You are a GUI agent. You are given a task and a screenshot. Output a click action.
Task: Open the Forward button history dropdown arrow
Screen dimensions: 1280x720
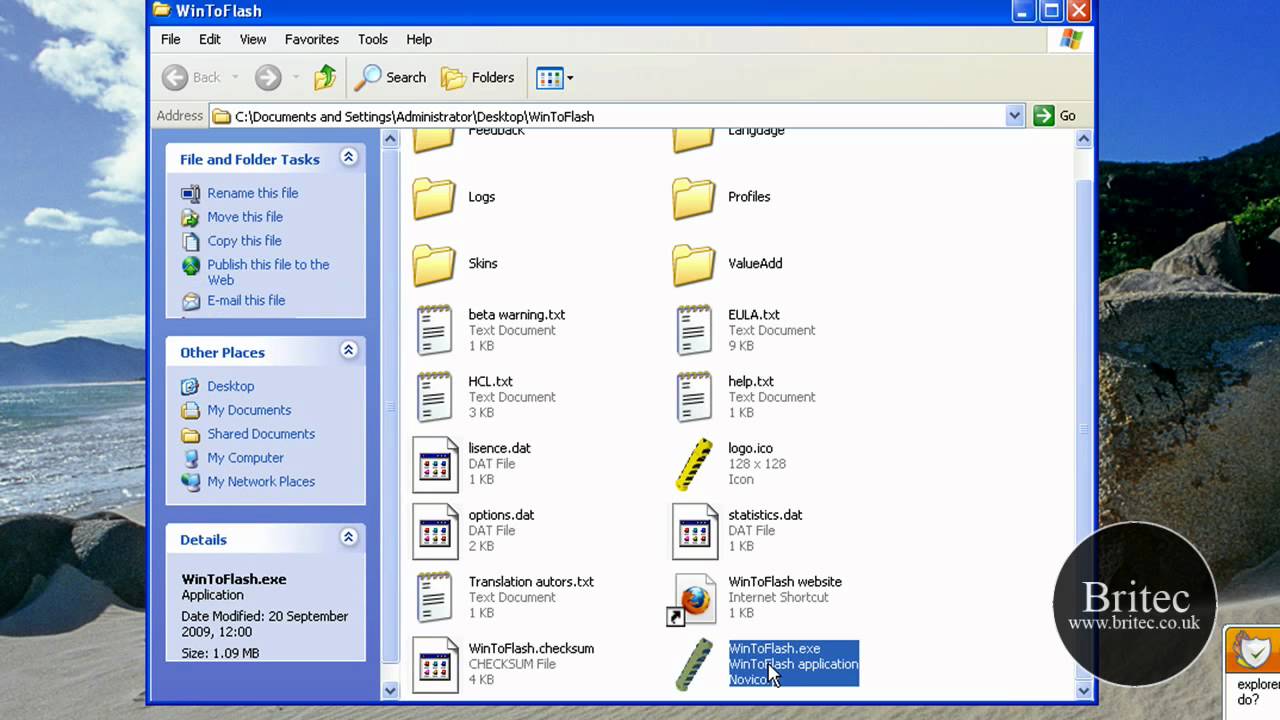pyautogui.click(x=294, y=77)
